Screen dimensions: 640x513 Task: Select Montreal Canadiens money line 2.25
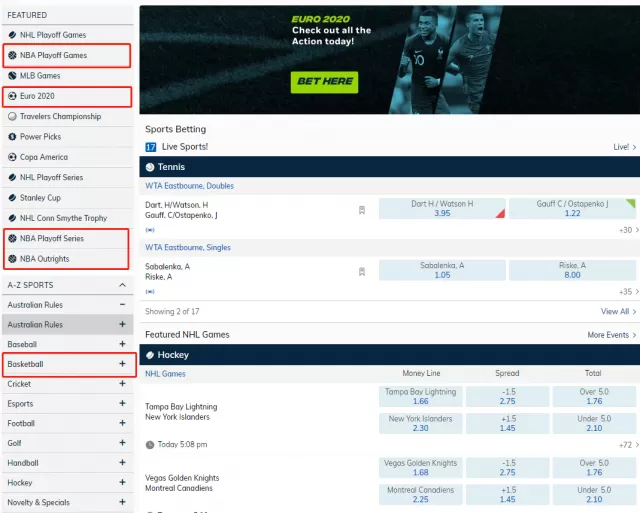point(420,495)
